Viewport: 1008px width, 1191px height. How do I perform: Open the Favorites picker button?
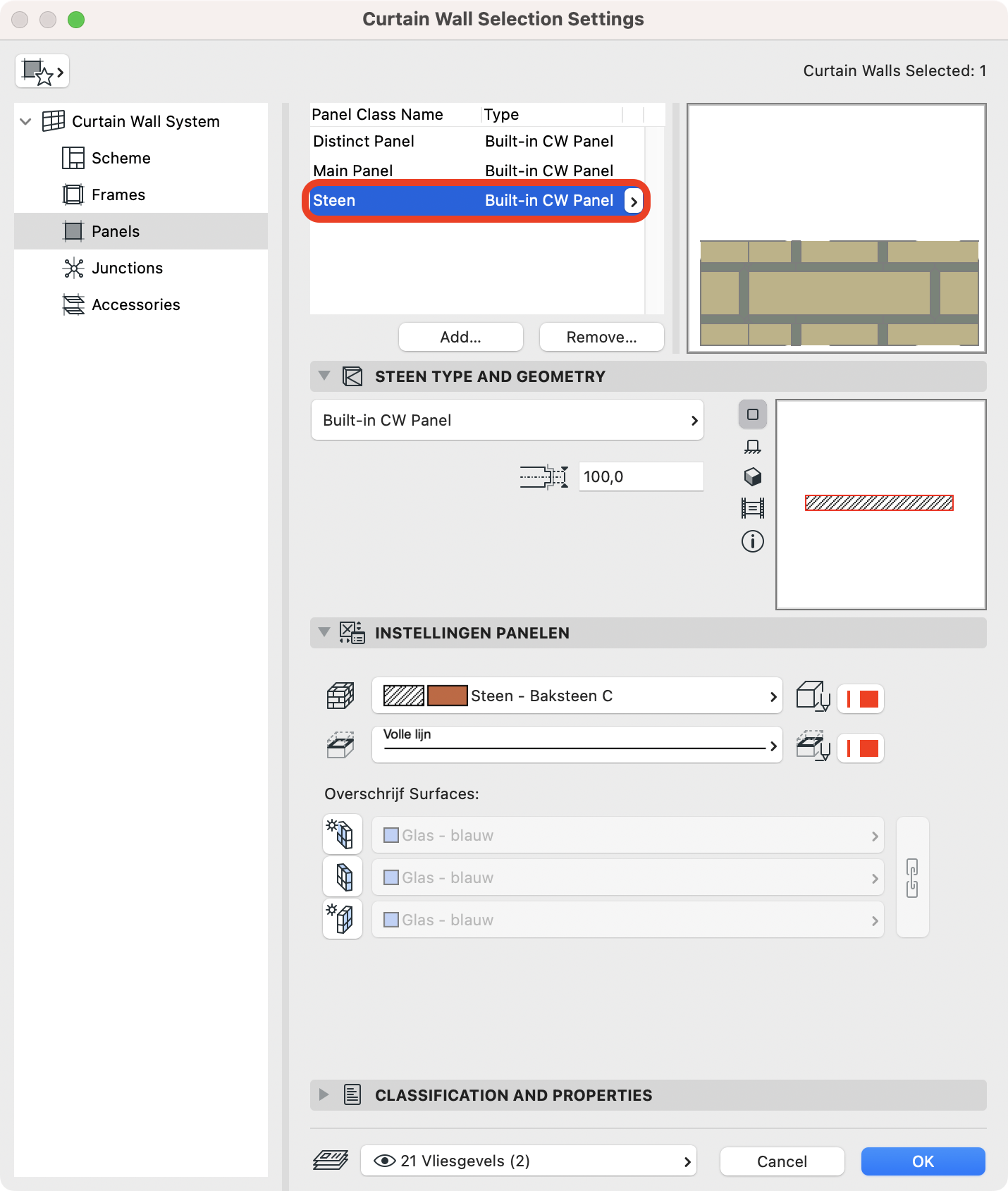click(x=42, y=71)
